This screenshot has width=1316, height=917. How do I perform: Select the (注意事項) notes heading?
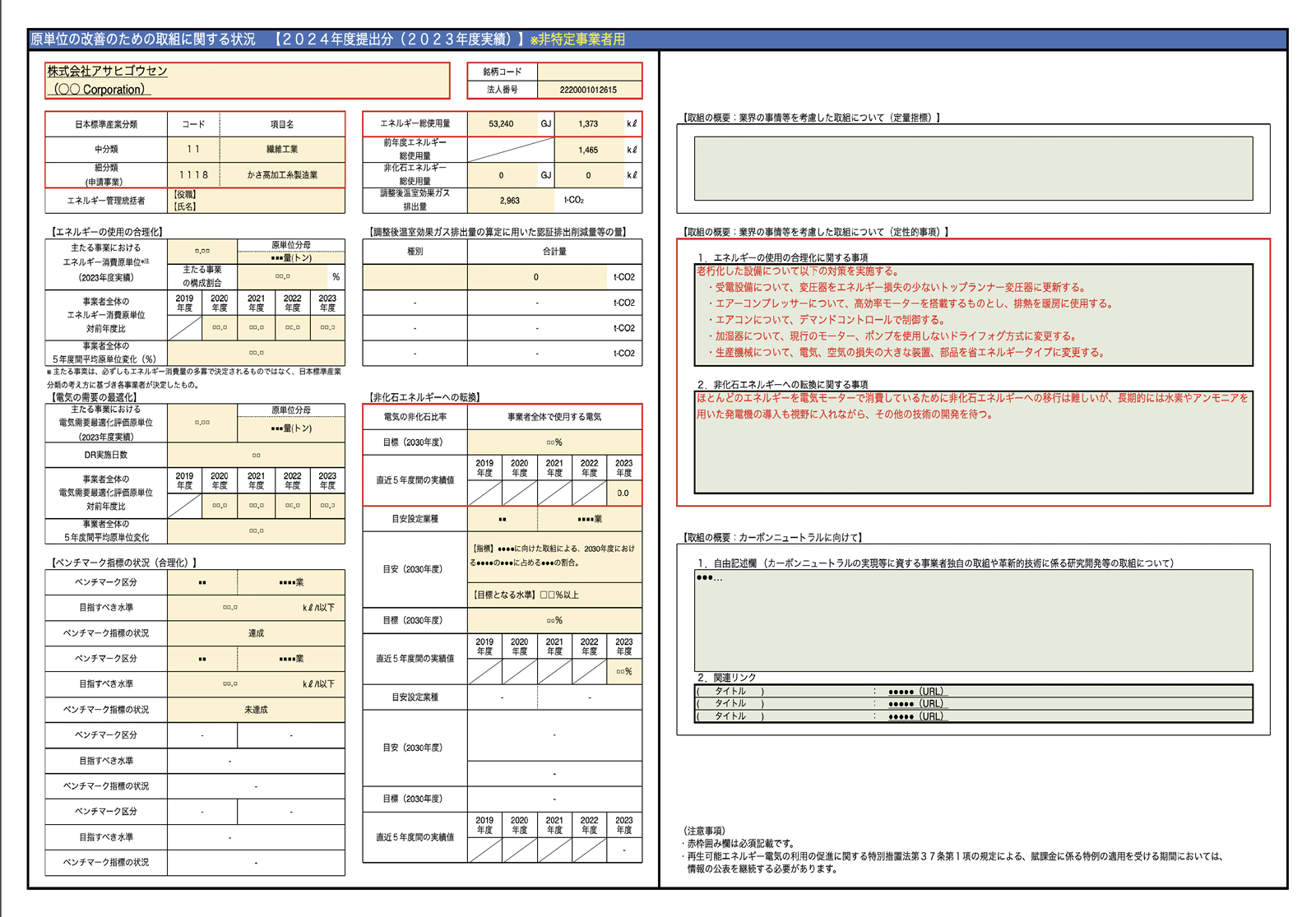[704, 831]
